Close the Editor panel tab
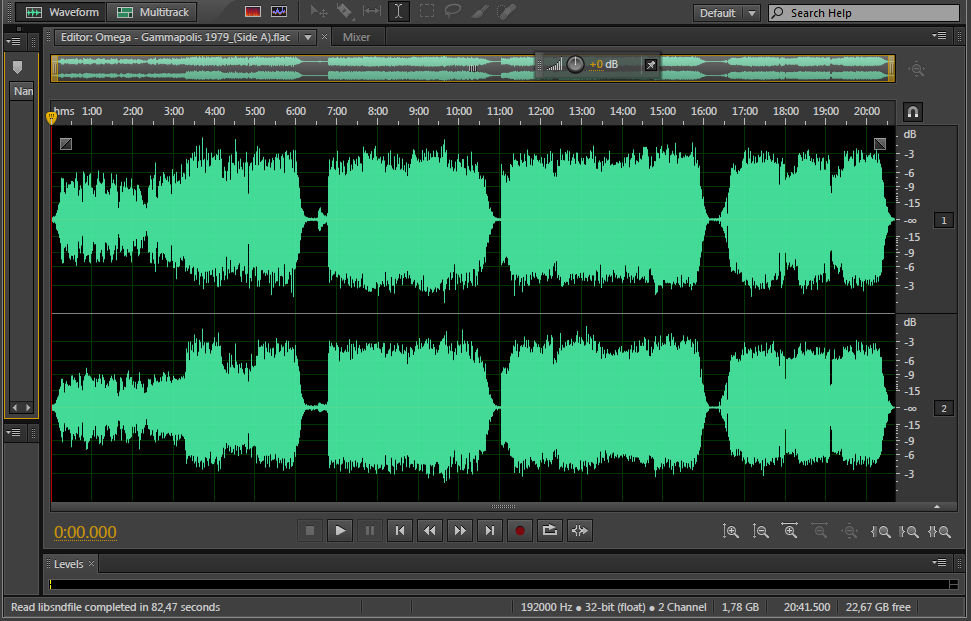This screenshot has width=971, height=621. [x=324, y=37]
